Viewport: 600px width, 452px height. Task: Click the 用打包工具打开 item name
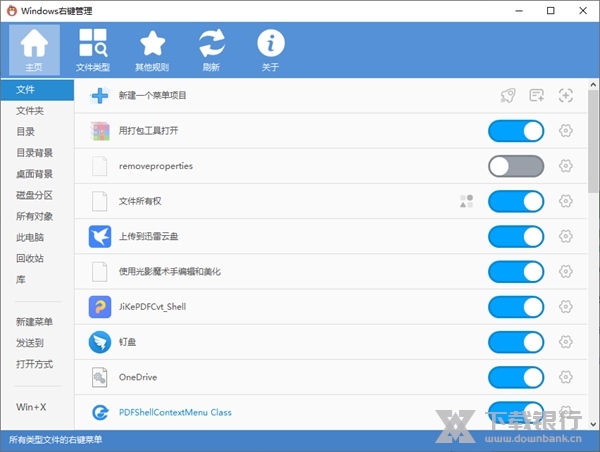click(x=148, y=131)
